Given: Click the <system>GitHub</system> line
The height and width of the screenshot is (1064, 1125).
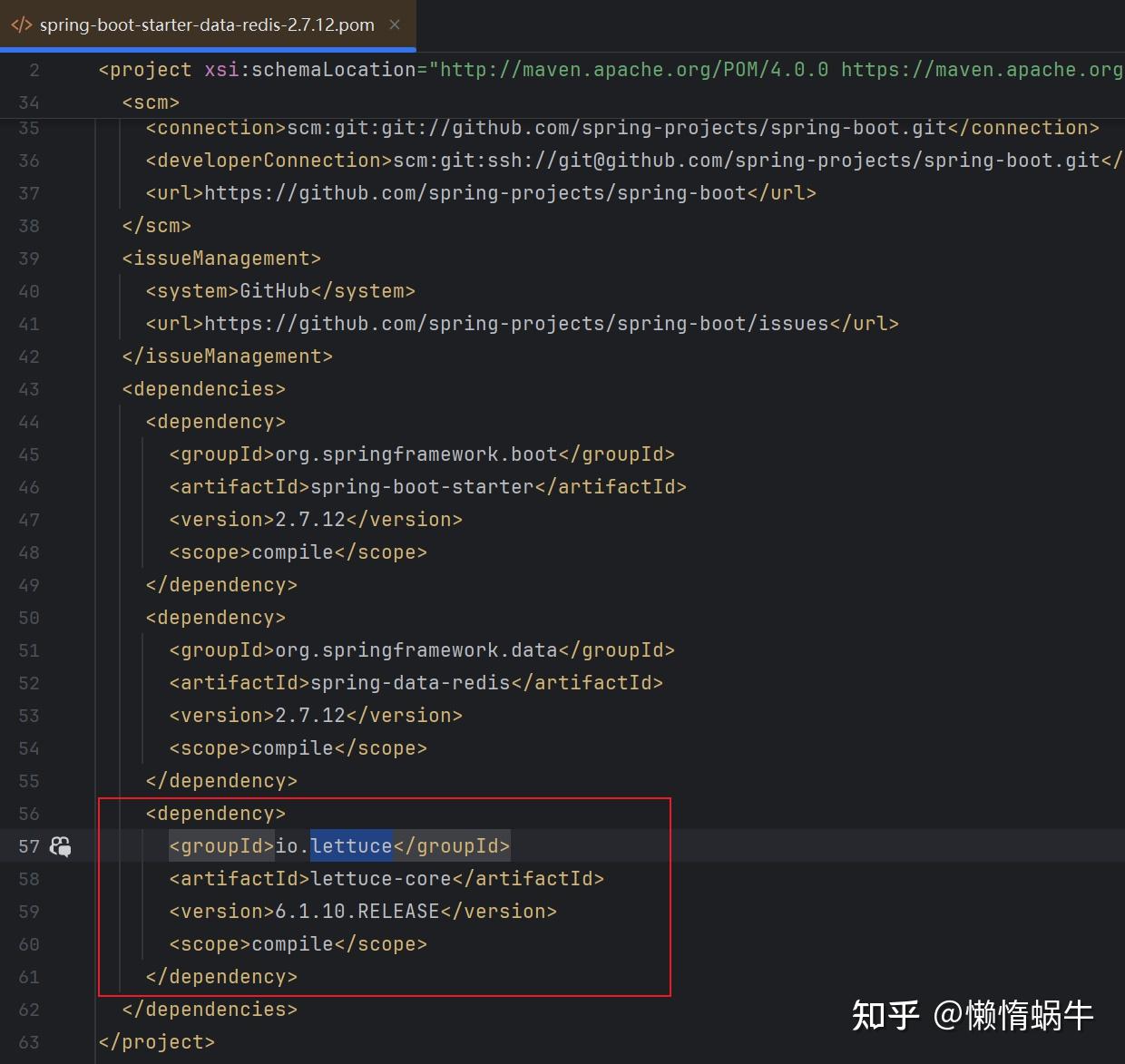Looking at the screenshot, I should click(280, 291).
